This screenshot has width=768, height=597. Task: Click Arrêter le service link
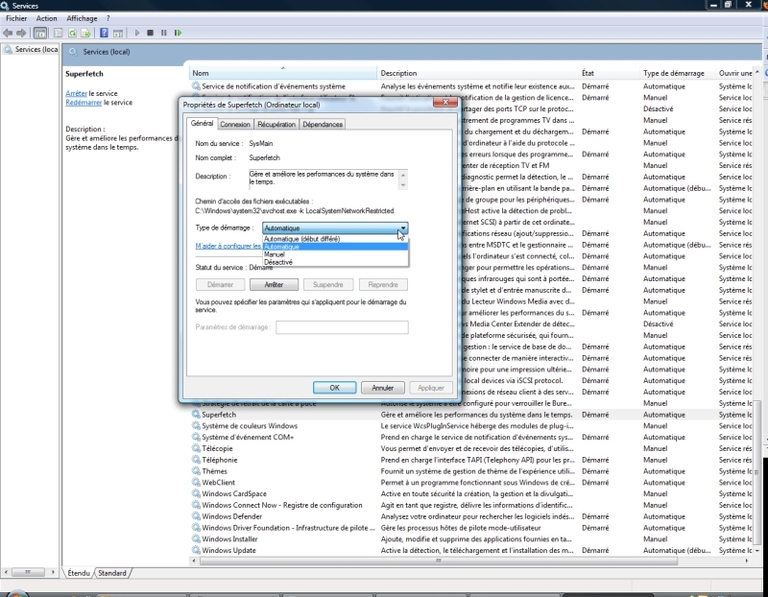[x=76, y=93]
